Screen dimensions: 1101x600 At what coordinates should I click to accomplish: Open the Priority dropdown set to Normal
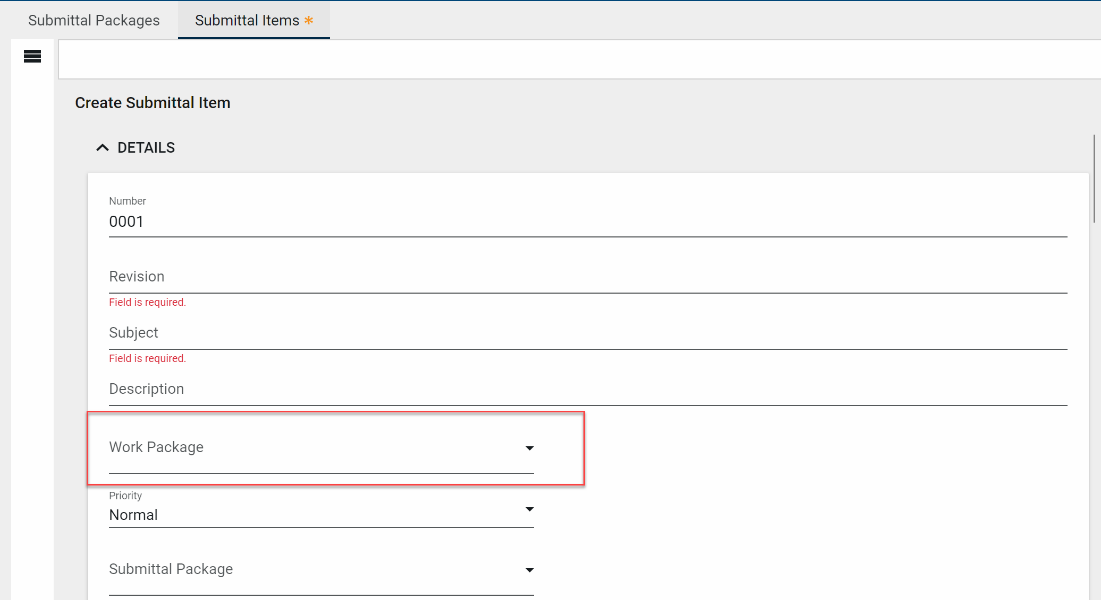pos(310,515)
